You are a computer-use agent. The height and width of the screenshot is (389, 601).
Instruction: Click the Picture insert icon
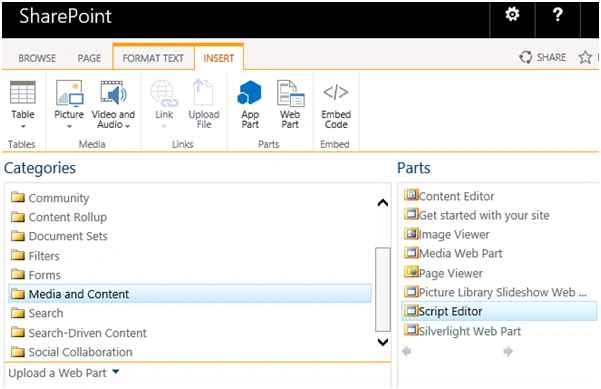[x=69, y=93]
